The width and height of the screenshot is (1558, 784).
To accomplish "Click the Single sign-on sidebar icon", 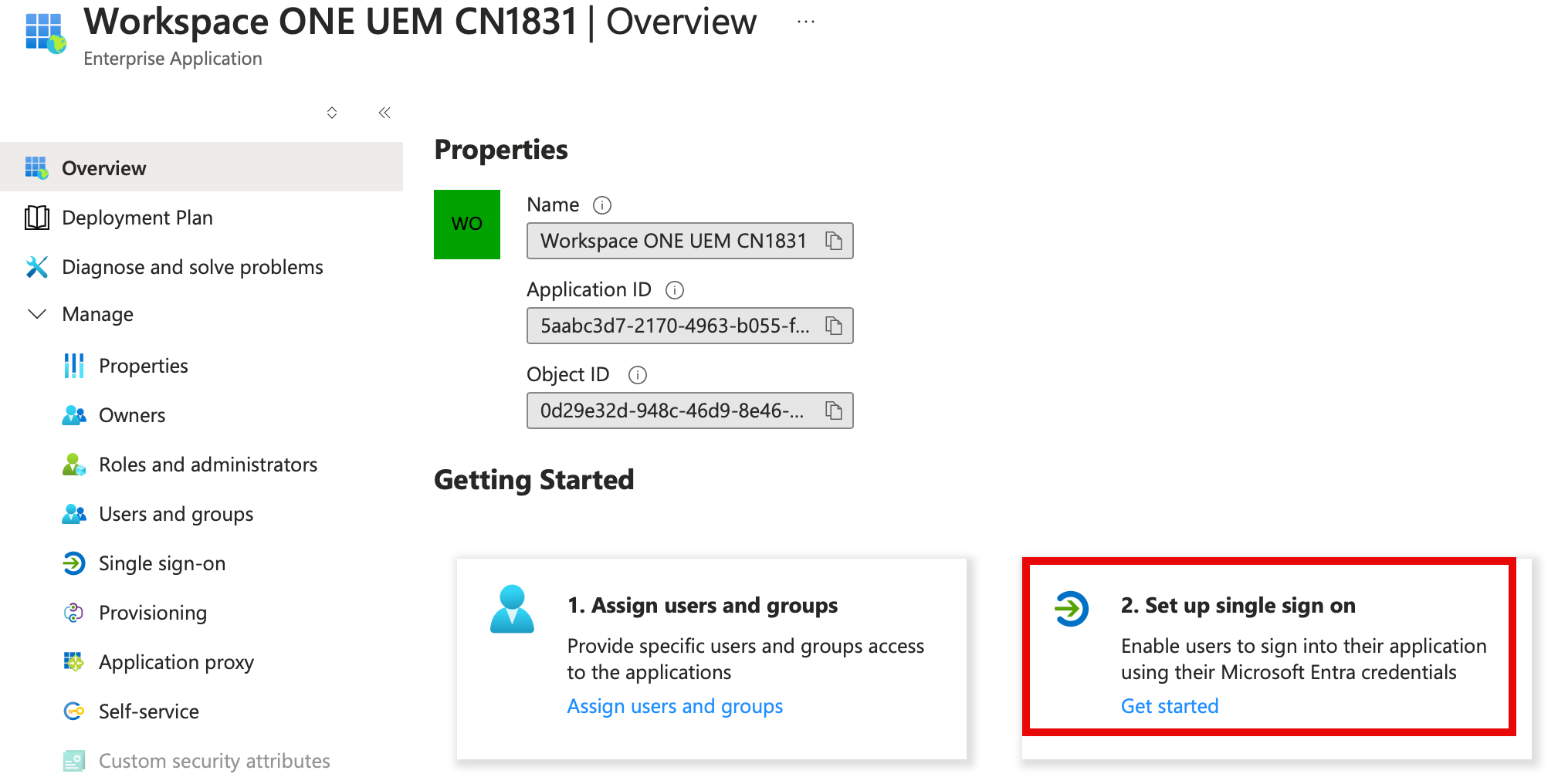I will 74,563.
